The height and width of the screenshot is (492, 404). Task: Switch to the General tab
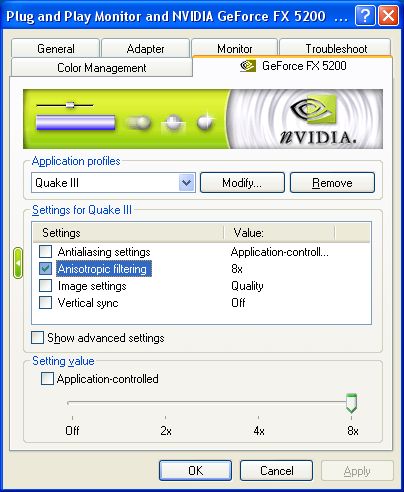click(x=55, y=49)
